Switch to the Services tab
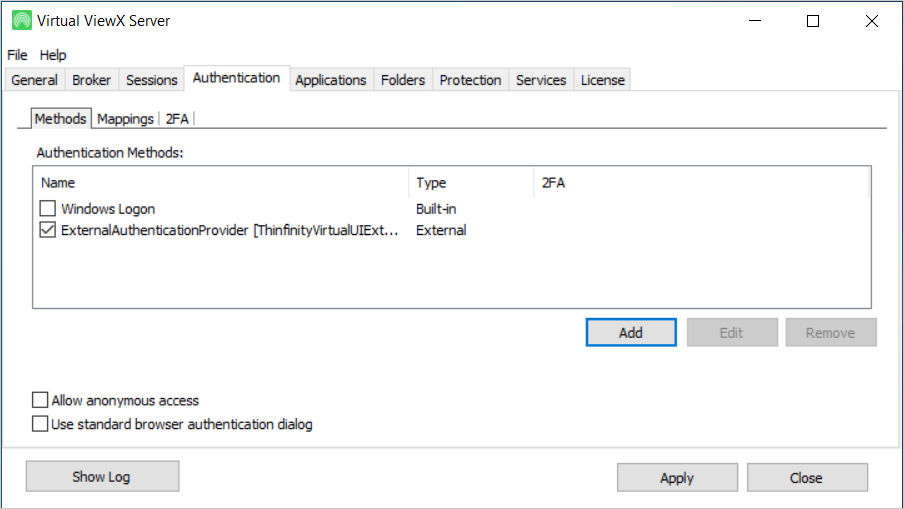The width and height of the screenshot is (904, 509). pyautogui.click(x=541, y=80)
